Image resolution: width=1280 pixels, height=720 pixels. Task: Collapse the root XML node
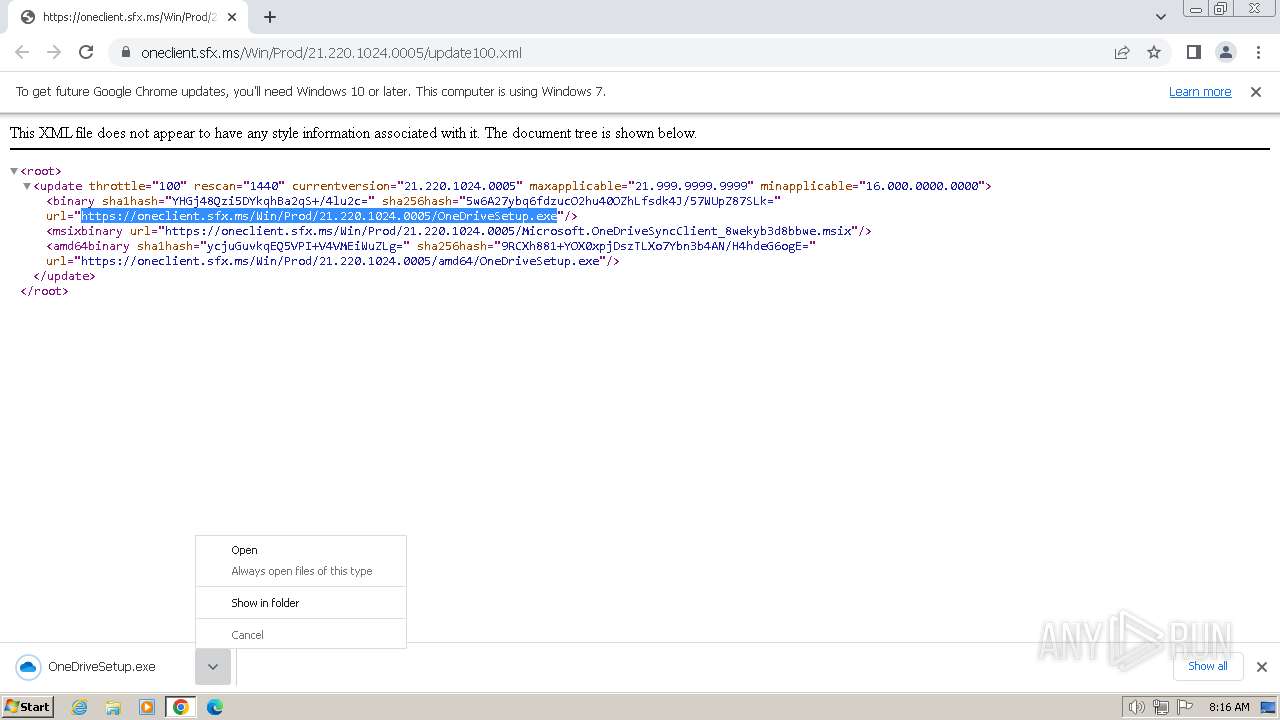[x=14, y=171]
